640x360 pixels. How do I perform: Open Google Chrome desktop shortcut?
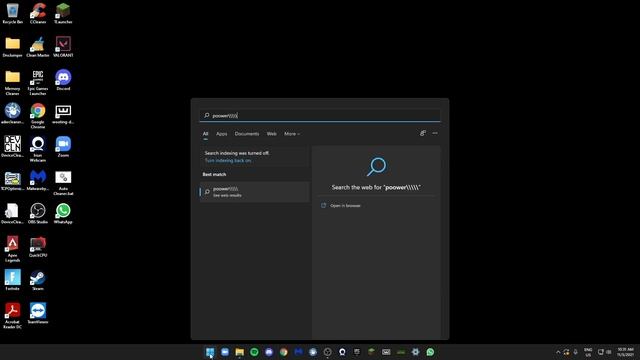38,116
